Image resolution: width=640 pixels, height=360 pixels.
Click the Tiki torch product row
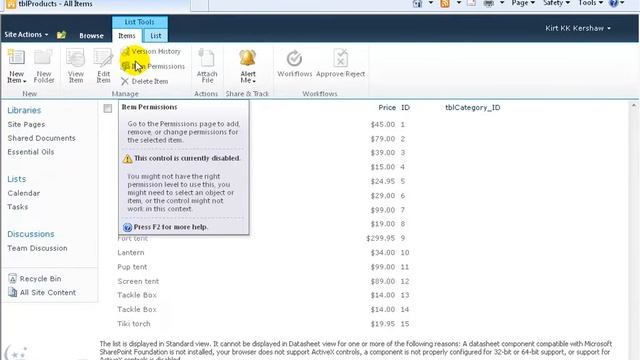point(133,324)
